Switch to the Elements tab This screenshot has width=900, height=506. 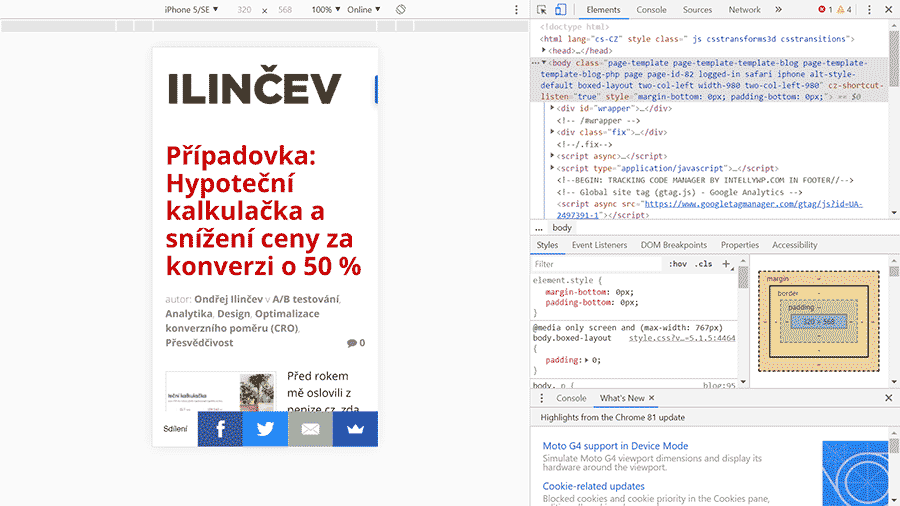pyautogui.click(x=603, y=10)
